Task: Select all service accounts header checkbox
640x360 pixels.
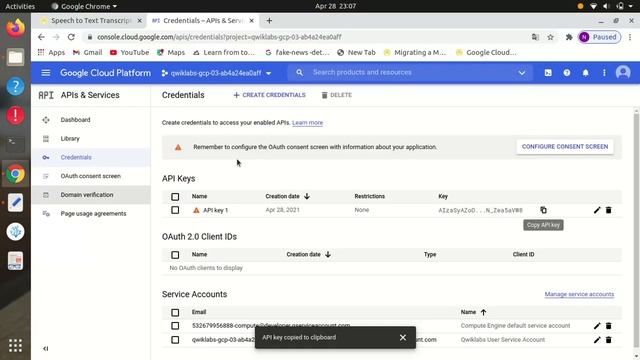Action: [175, 313]
